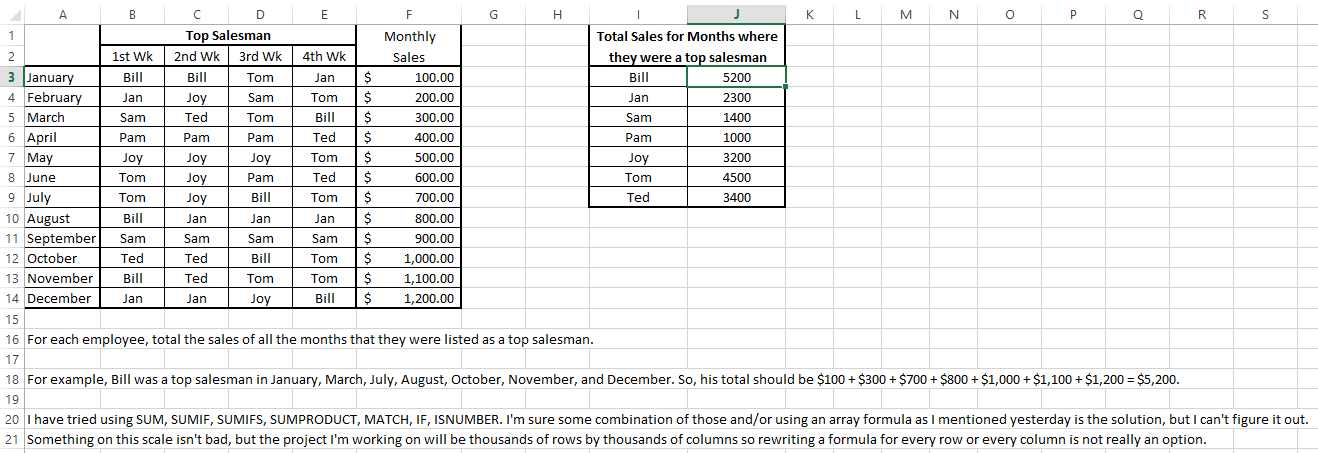1318x453 pixels.
Task: Click column S header
Action: [x=1265, y=14]
